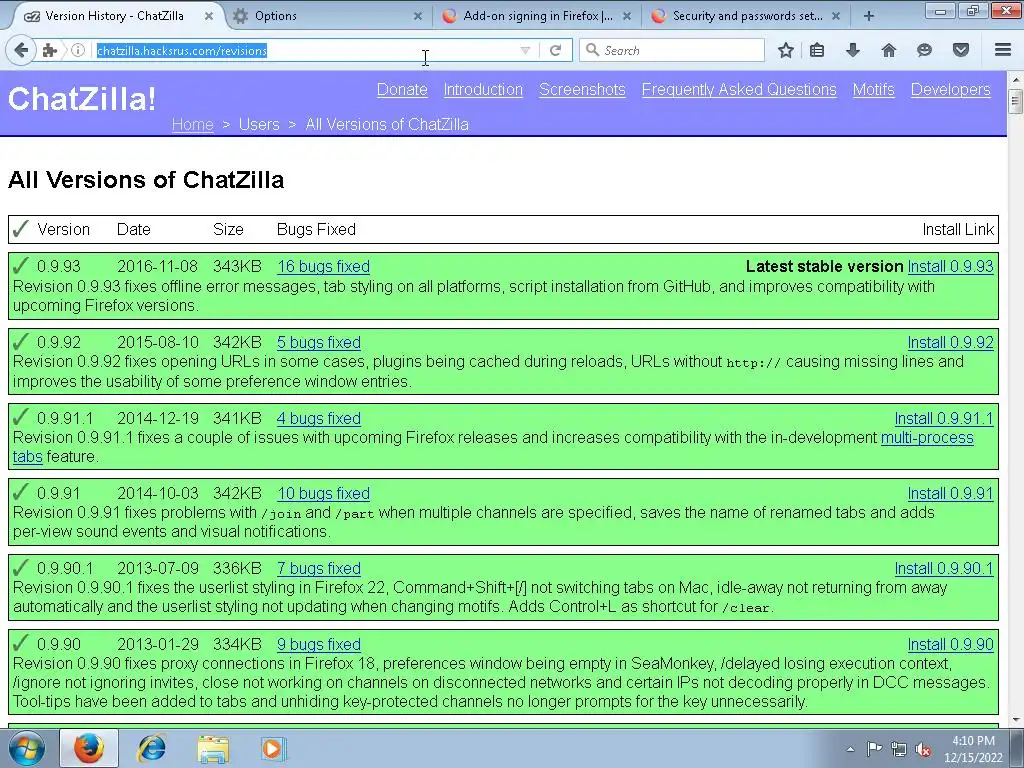Click the Install 0.9.90.1 link

tap(944, 568)
